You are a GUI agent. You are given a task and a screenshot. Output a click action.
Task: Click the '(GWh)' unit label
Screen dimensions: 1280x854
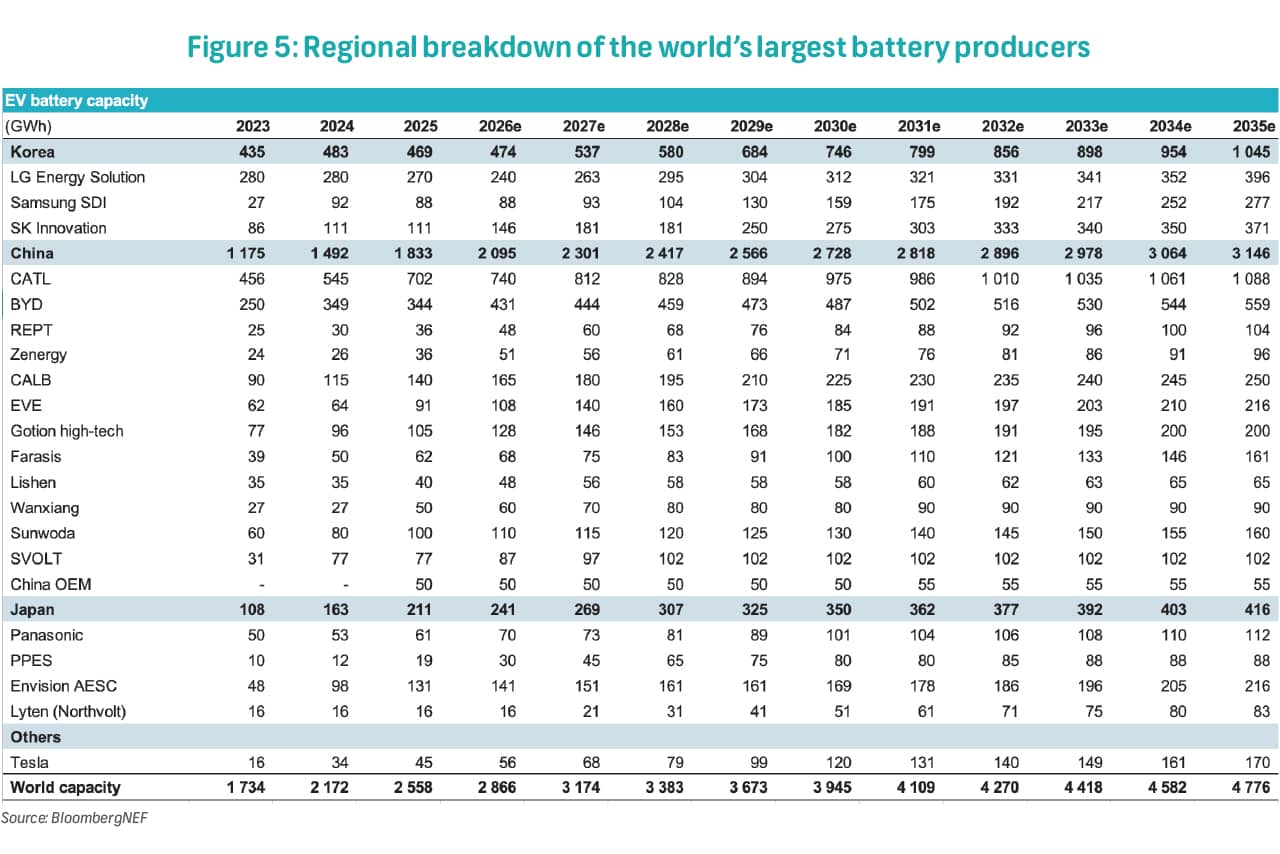click(x=29, y=126)
